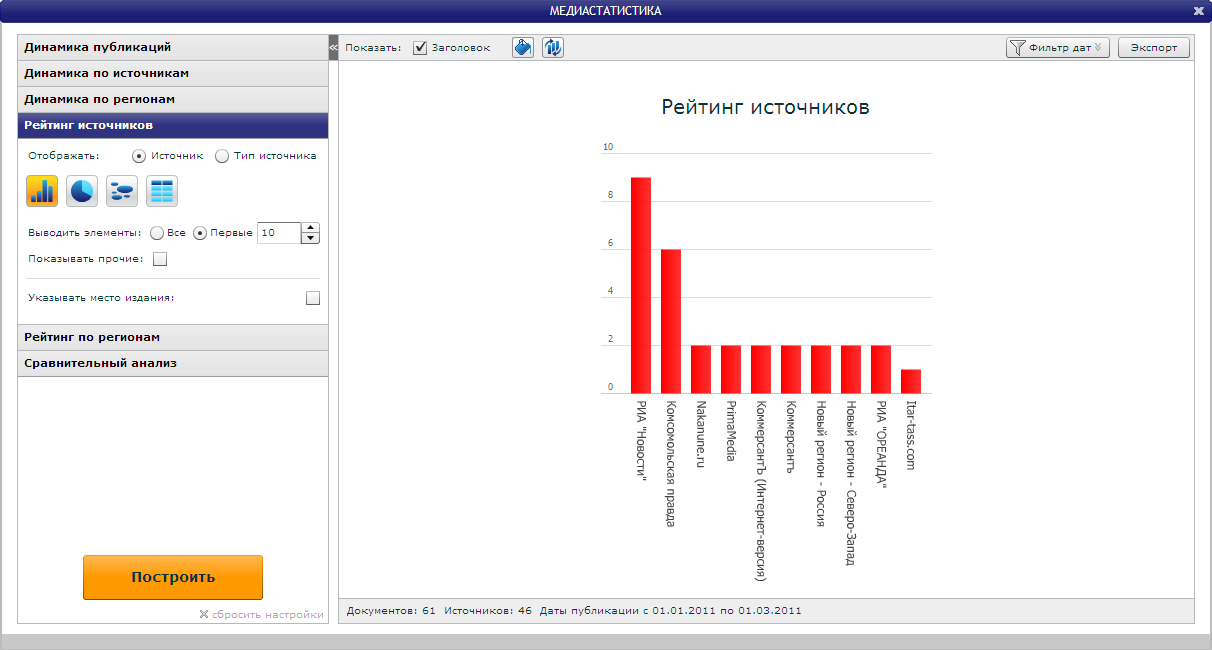This screenshot has height=650, width=1212.
Task: Select the Тип источника radio button
Action: click(x=222, y=156)
